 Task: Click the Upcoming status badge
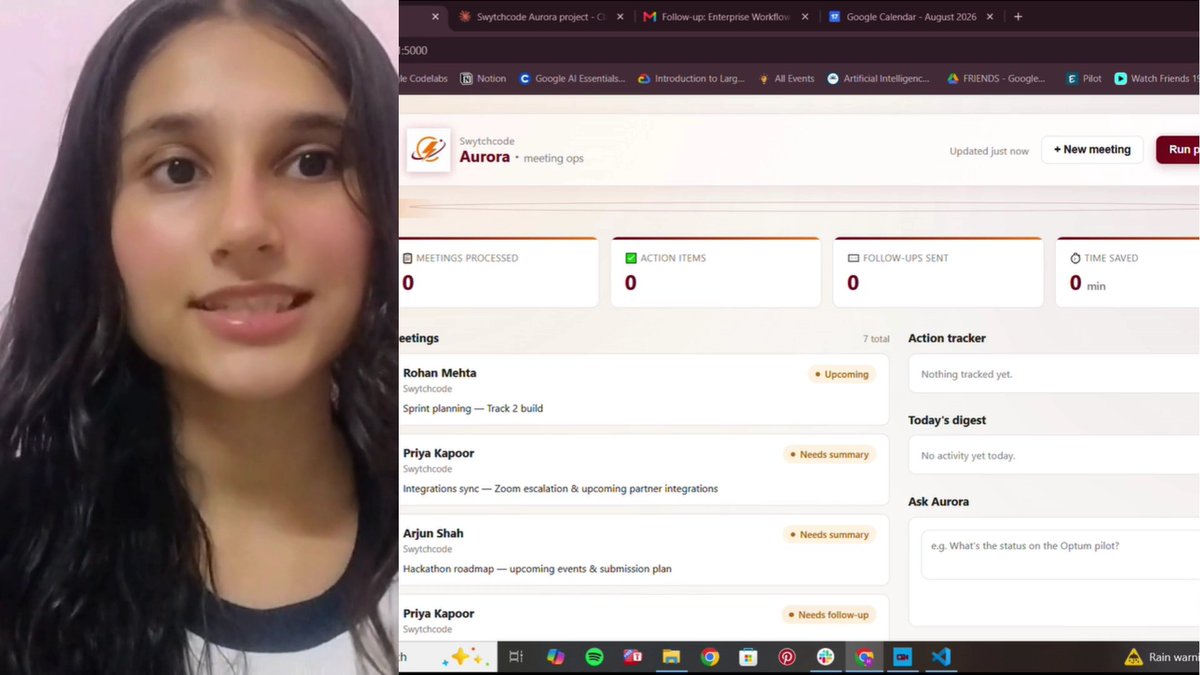tap(841, 374)
